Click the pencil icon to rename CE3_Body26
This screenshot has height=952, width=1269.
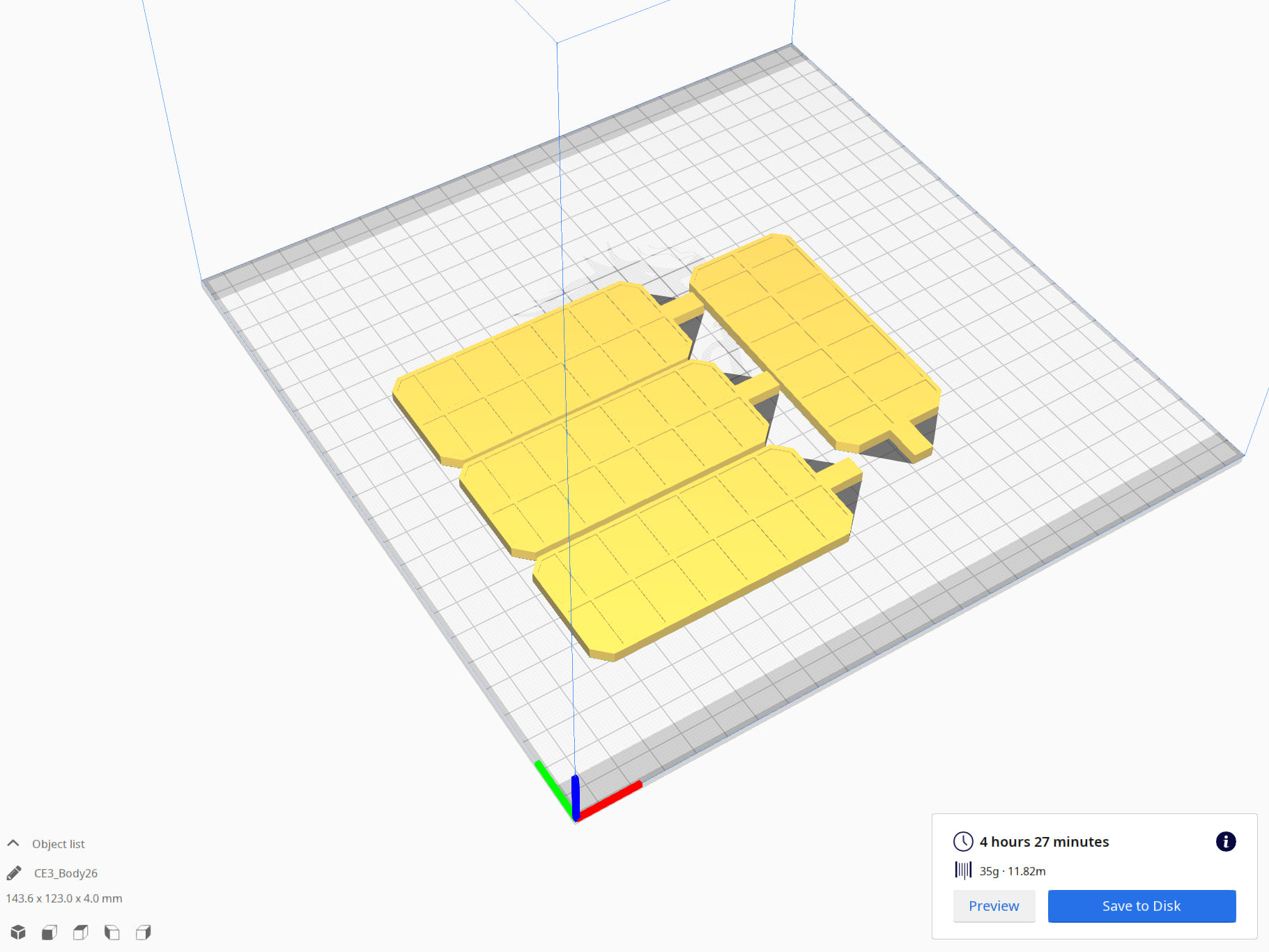pos(14,873)
